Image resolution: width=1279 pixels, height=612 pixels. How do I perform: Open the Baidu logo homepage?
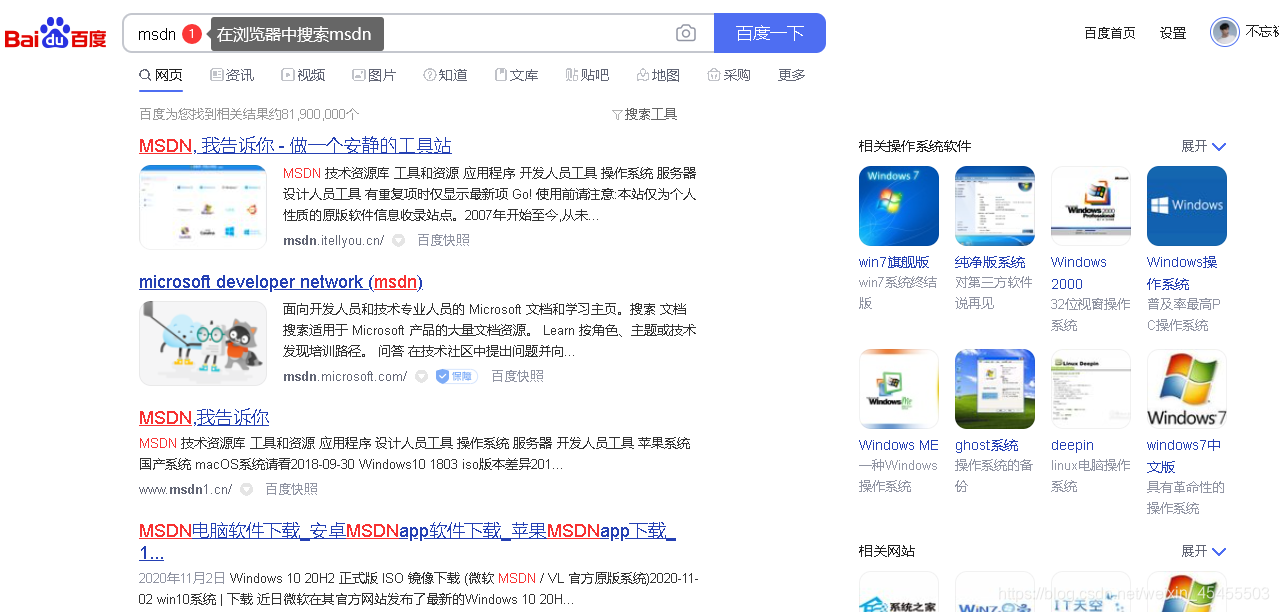coord(55,33)
